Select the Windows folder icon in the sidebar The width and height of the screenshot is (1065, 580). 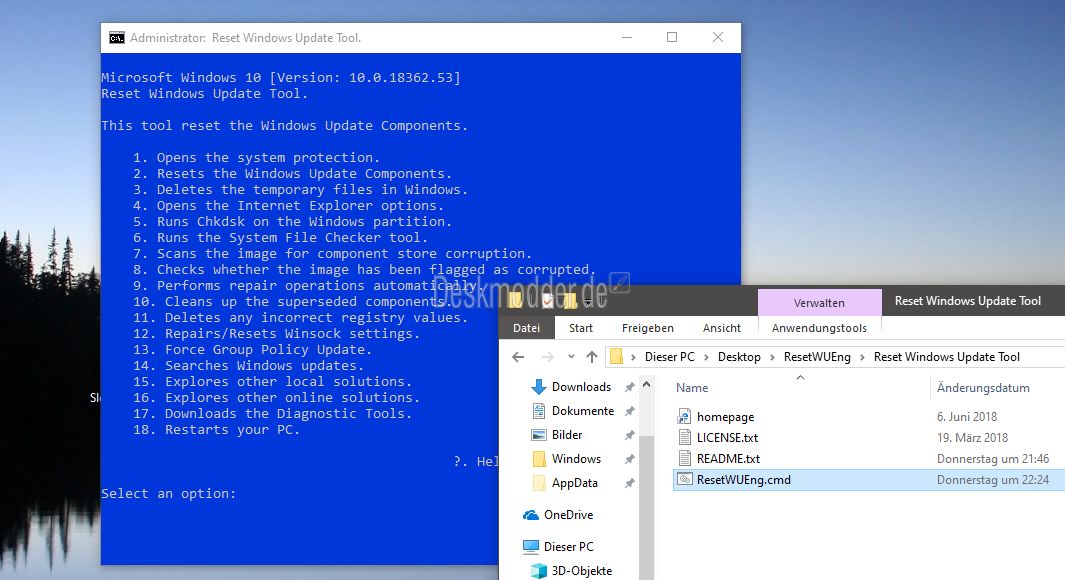[x=539, y=459]
